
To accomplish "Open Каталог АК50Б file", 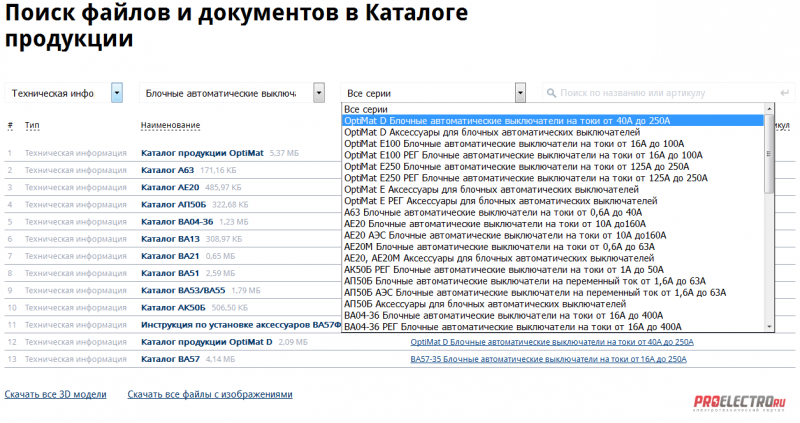I will 173,308.
